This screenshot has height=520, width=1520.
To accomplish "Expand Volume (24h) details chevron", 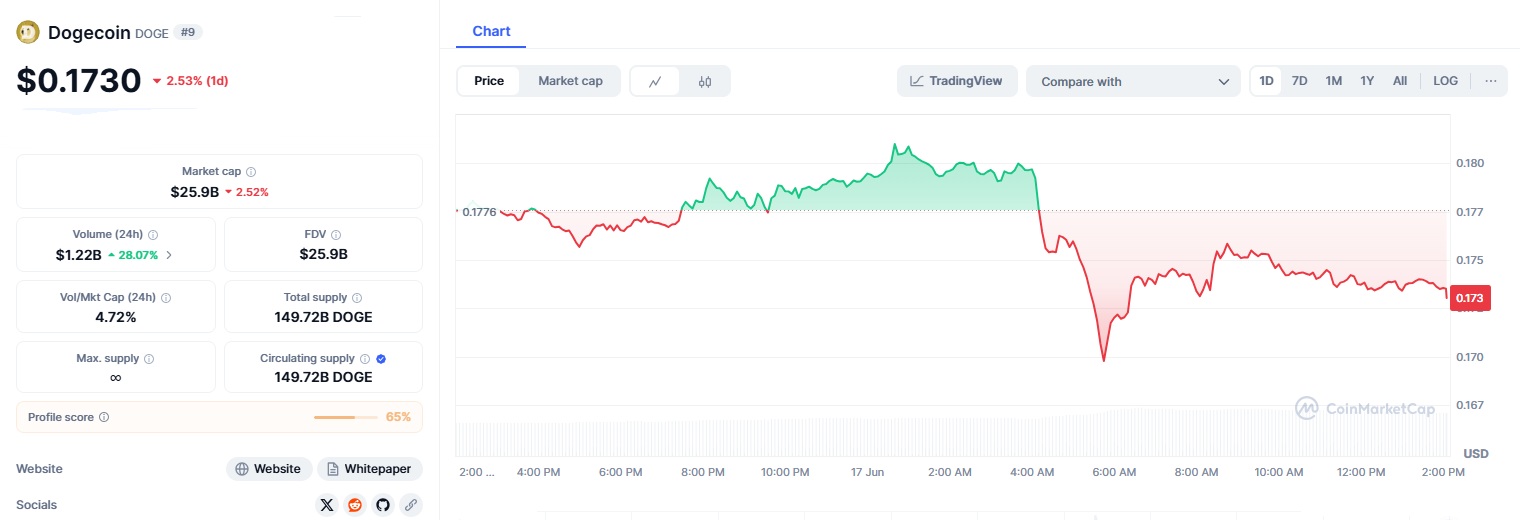I will (169, 255).
